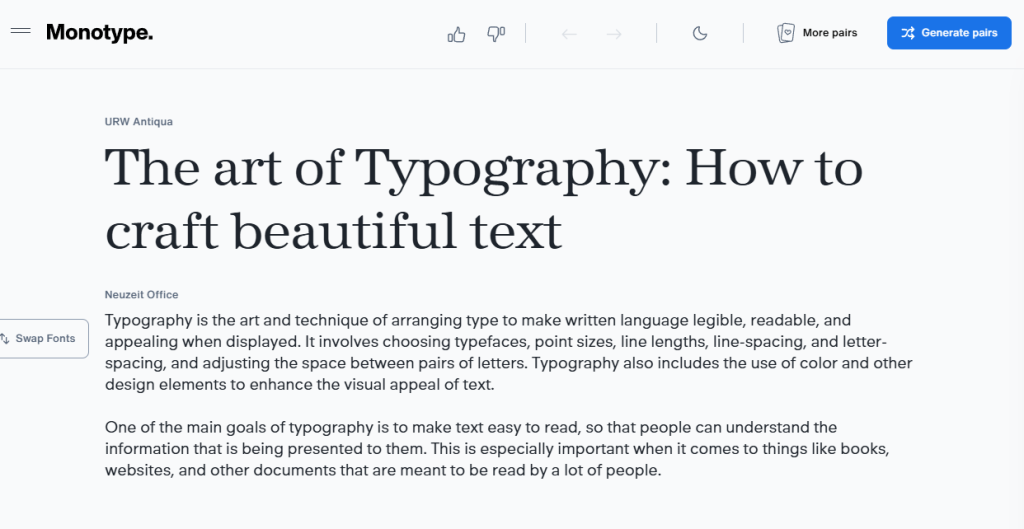Select the Neuzeit Office font label
Viewport: 1024px width, 529px height.
pos(141,295)
